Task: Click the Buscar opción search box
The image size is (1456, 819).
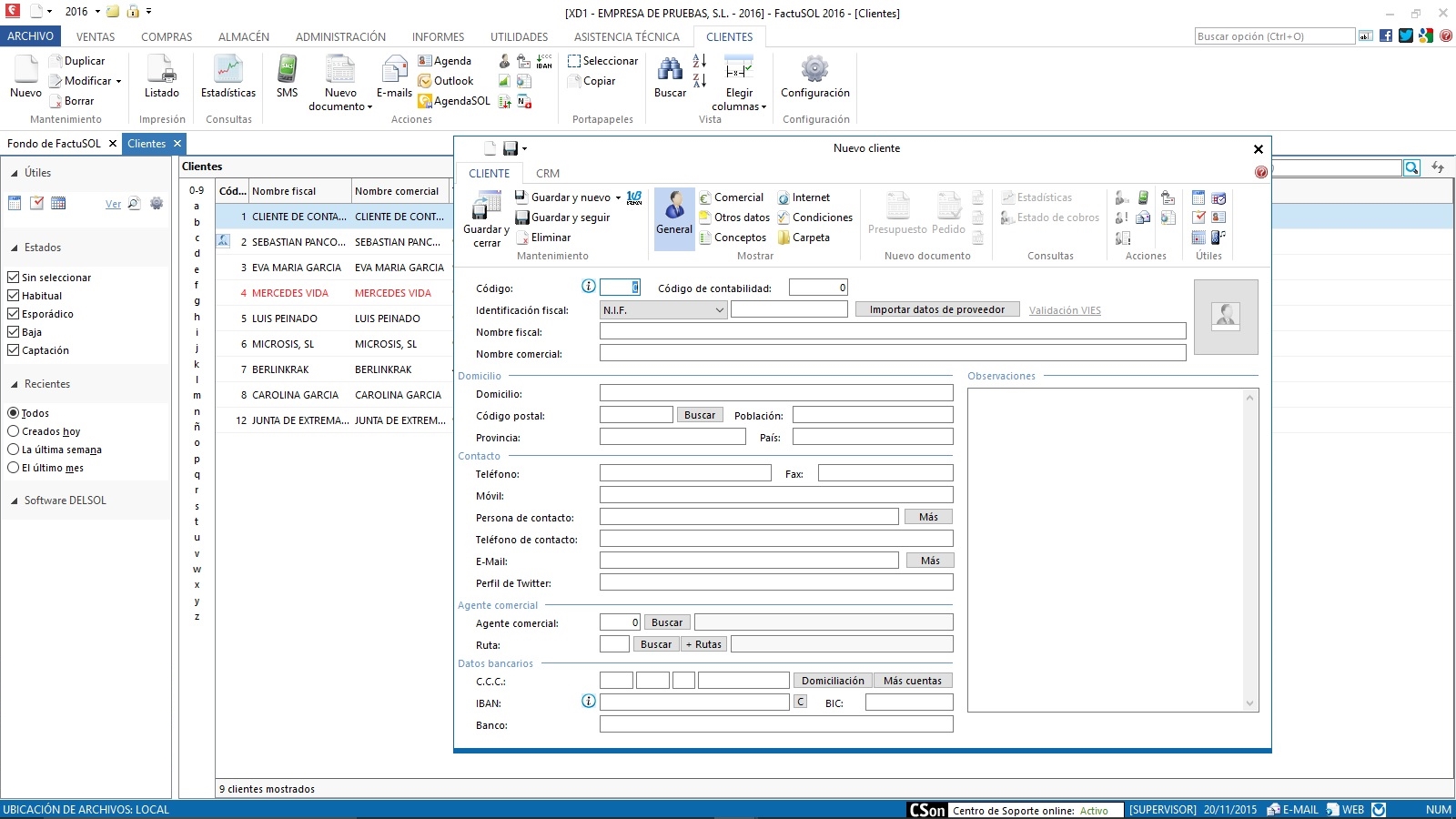Action: point(1275,36)
